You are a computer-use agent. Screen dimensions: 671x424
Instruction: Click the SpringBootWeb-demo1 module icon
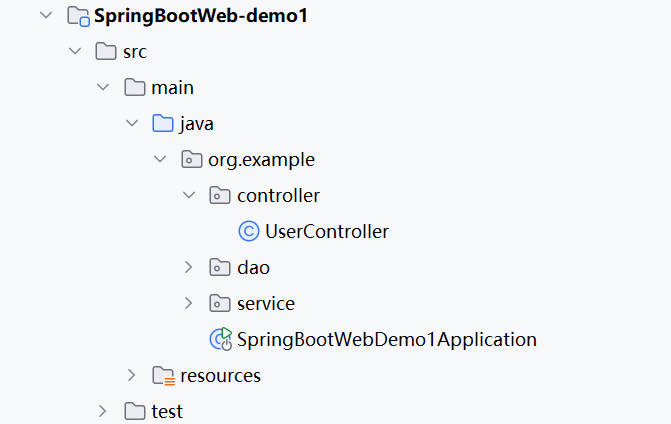(x=79, y=16)
